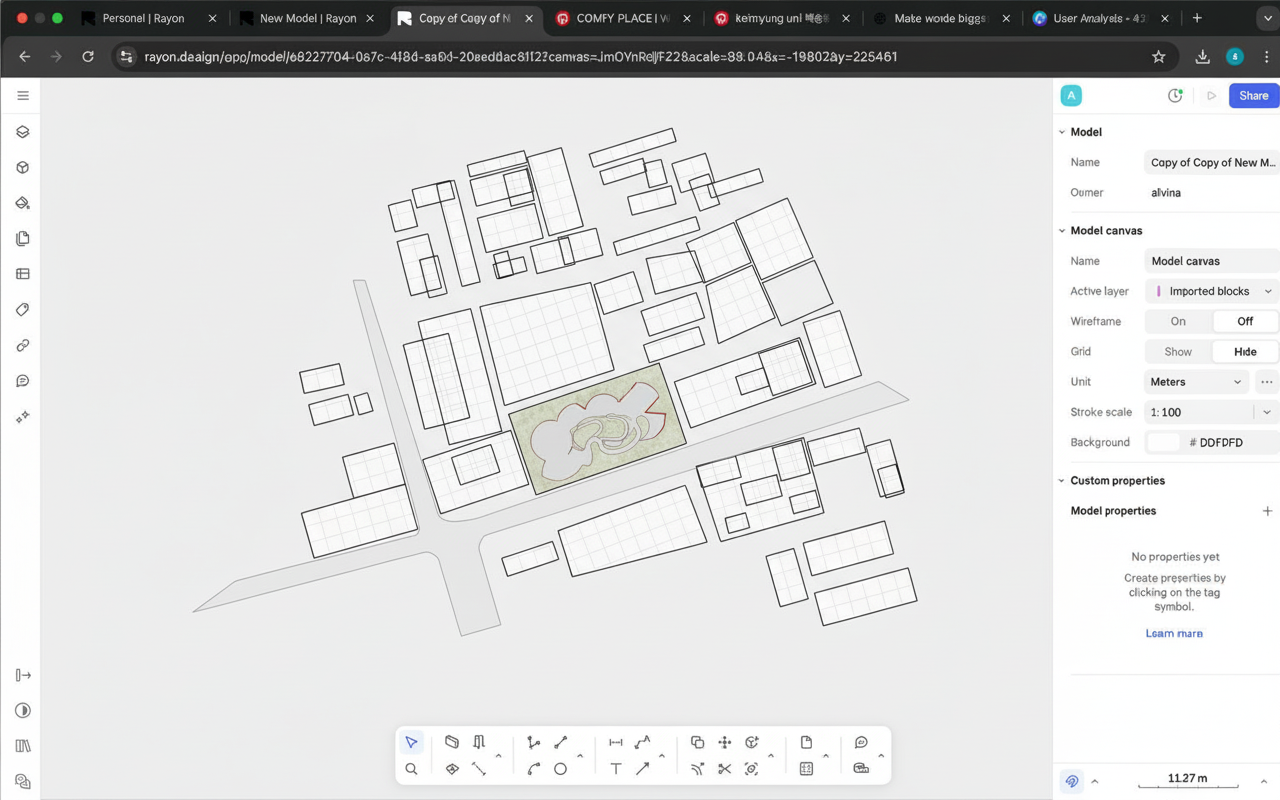Open the version history clock icon
Screen dimensions: 1280x800
click(1175, 96)
